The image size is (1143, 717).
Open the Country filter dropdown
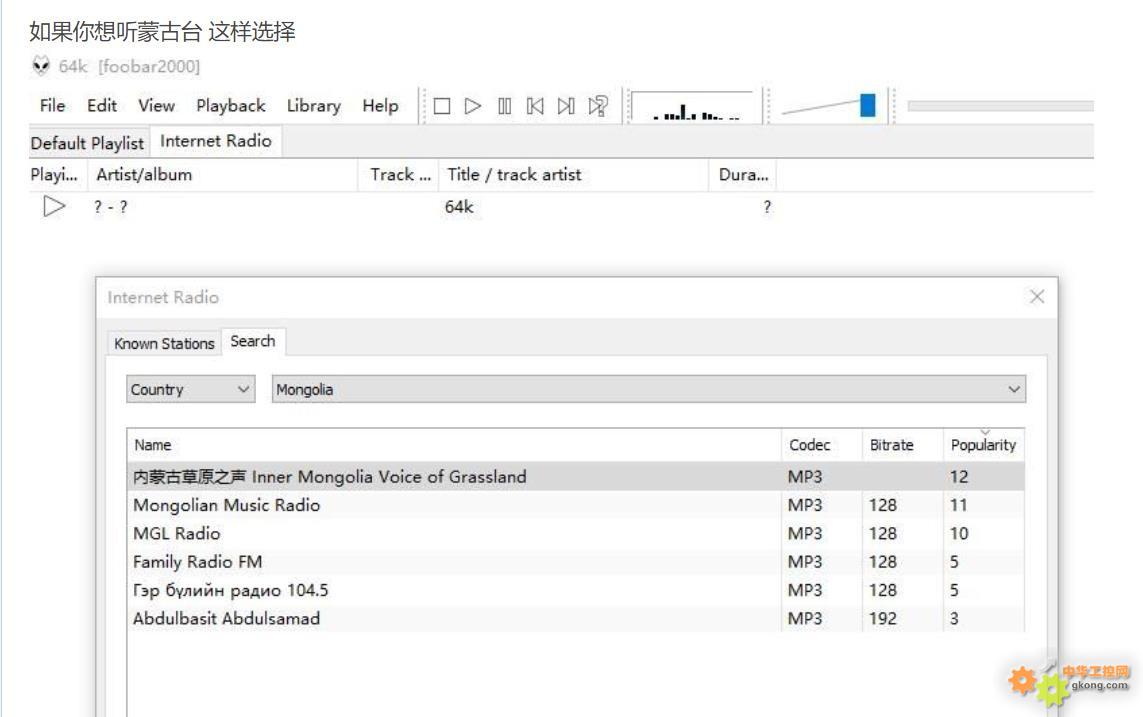point(191,390)
